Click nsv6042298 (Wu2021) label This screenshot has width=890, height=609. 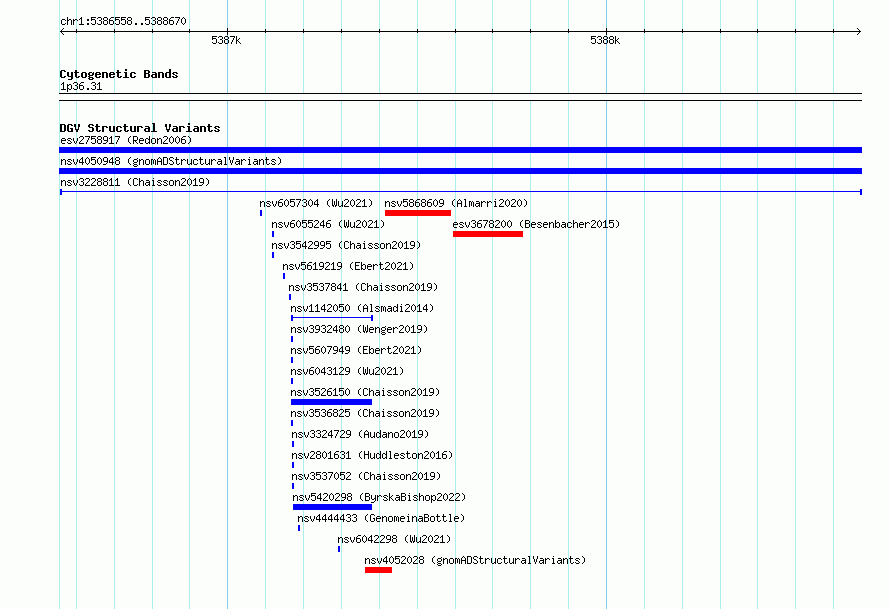click(394, 539)
